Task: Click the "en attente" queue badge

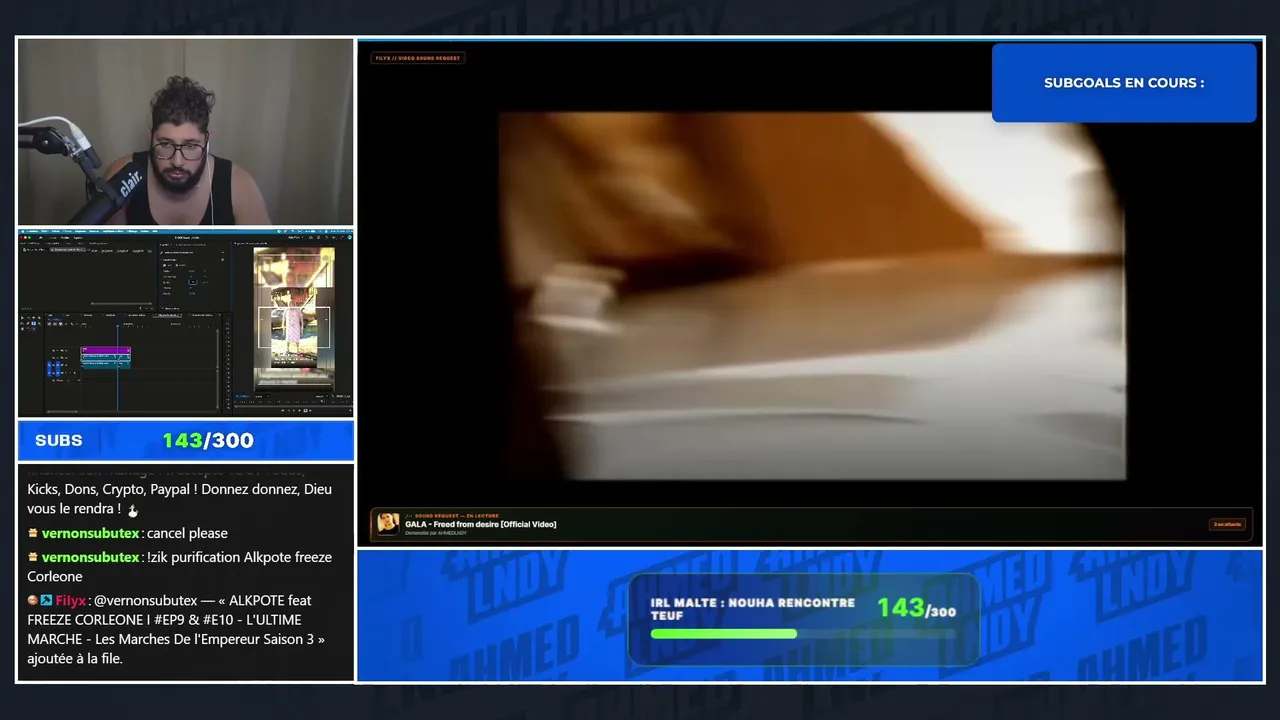Action: [1227, 524]
